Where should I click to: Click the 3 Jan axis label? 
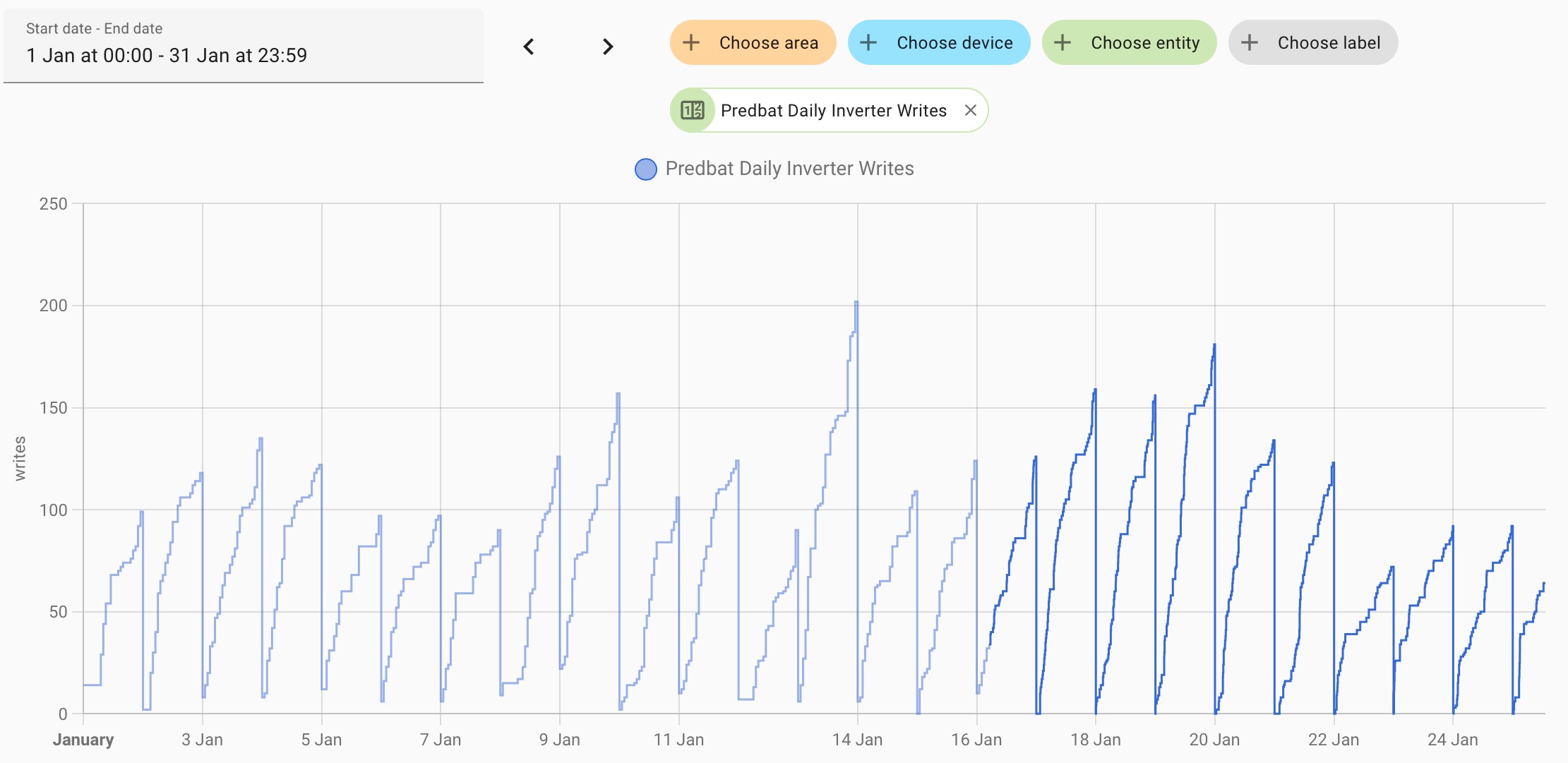pyautogui.click(x=202, y=740)
